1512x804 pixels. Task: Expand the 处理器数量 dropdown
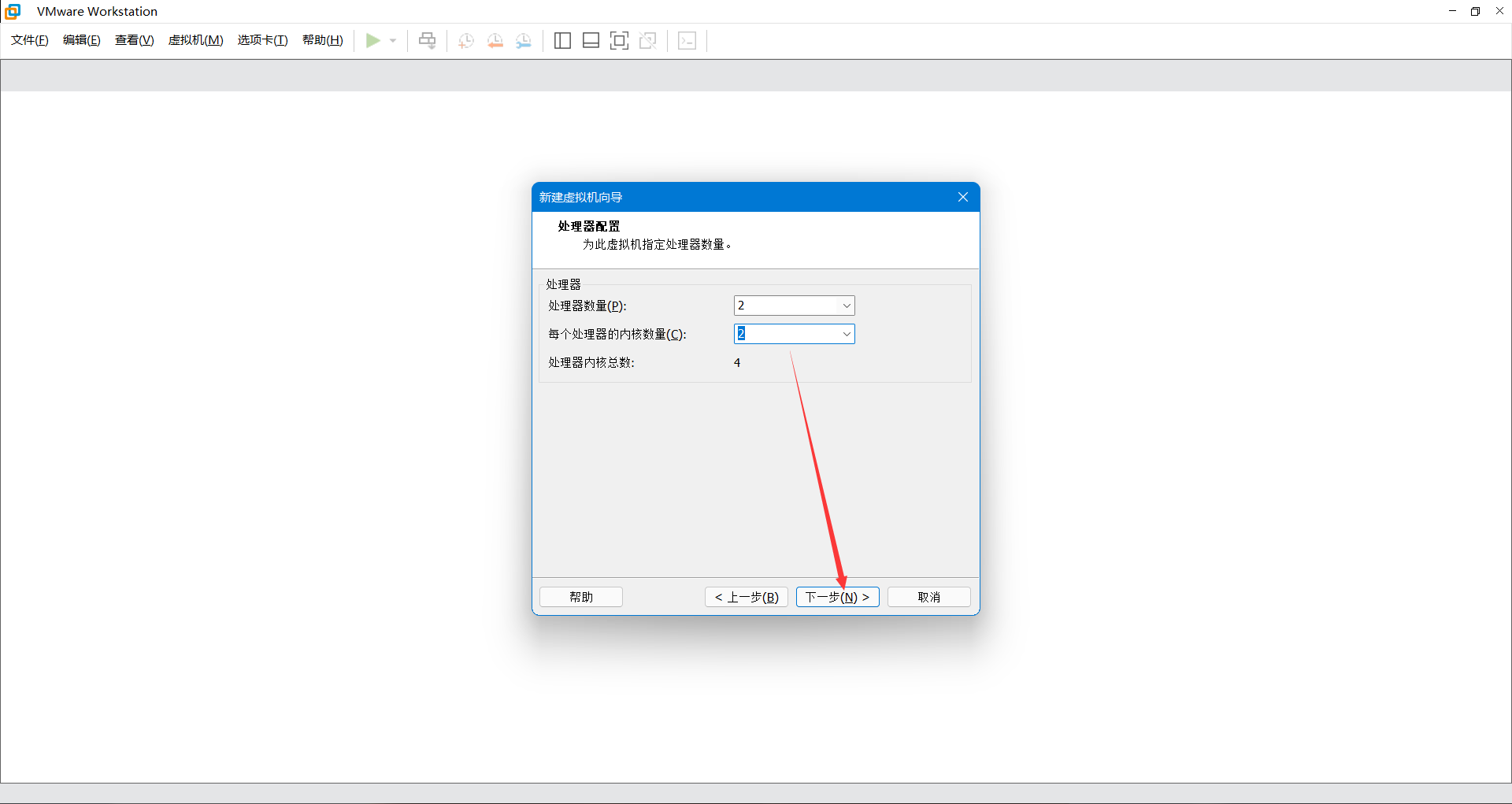coord(847,306)
